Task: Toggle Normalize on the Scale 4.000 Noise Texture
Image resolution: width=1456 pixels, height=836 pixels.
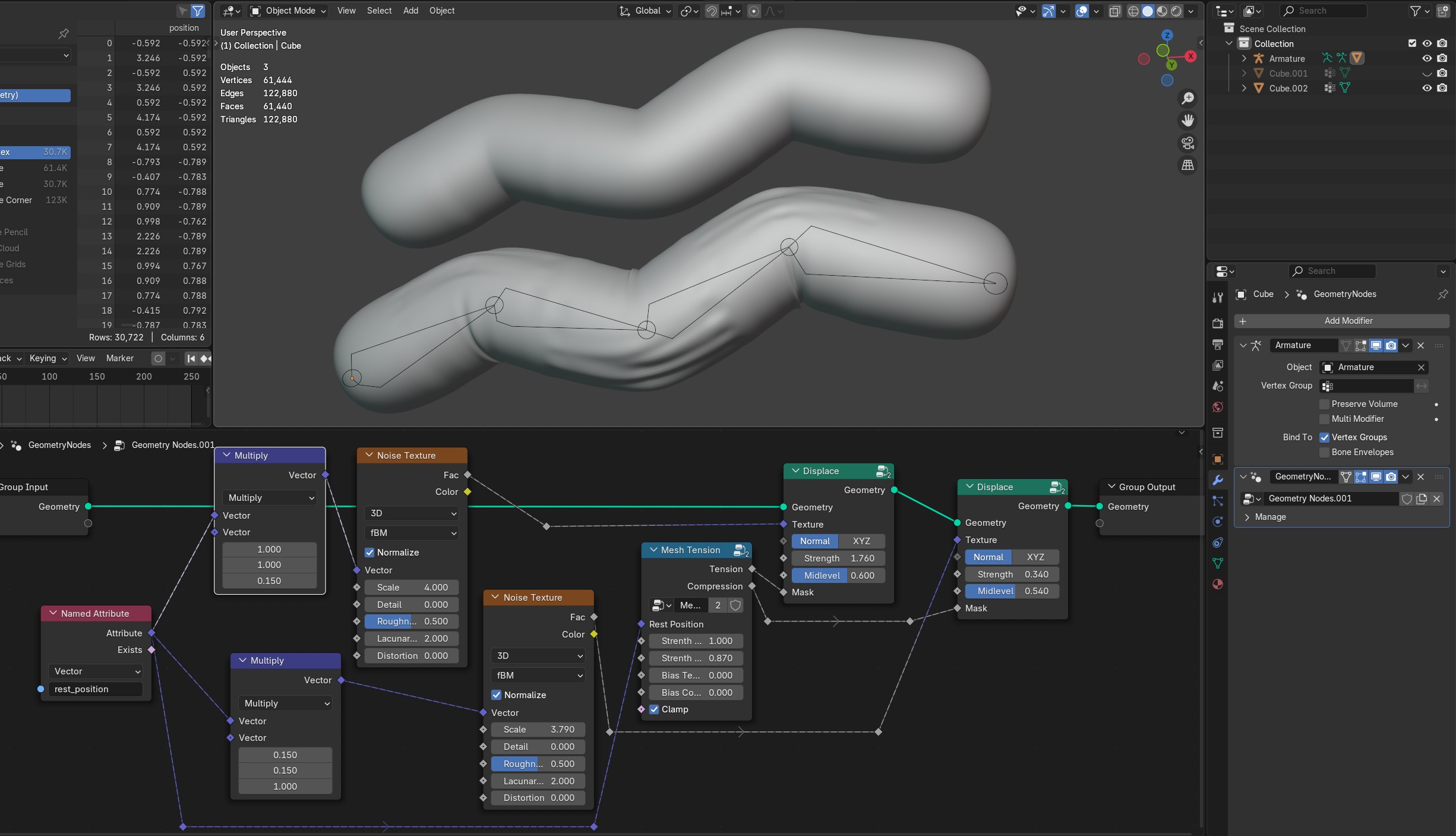Action: [x=369, y=553]
